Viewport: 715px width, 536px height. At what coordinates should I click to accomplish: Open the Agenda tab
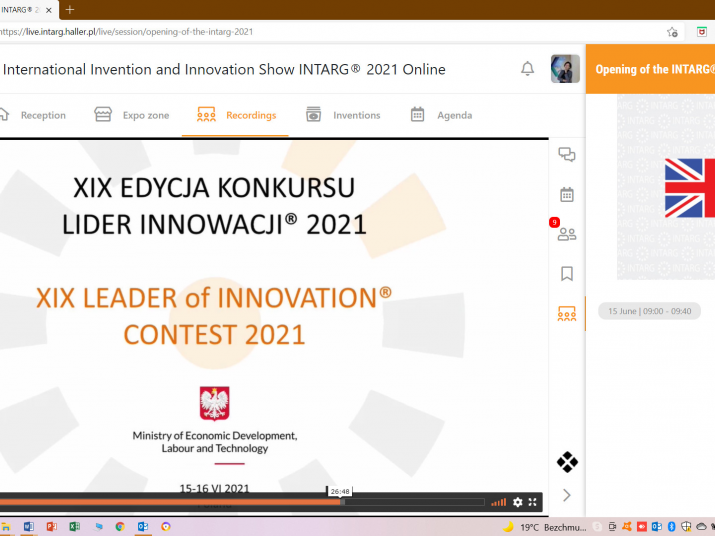click(441, 115)
